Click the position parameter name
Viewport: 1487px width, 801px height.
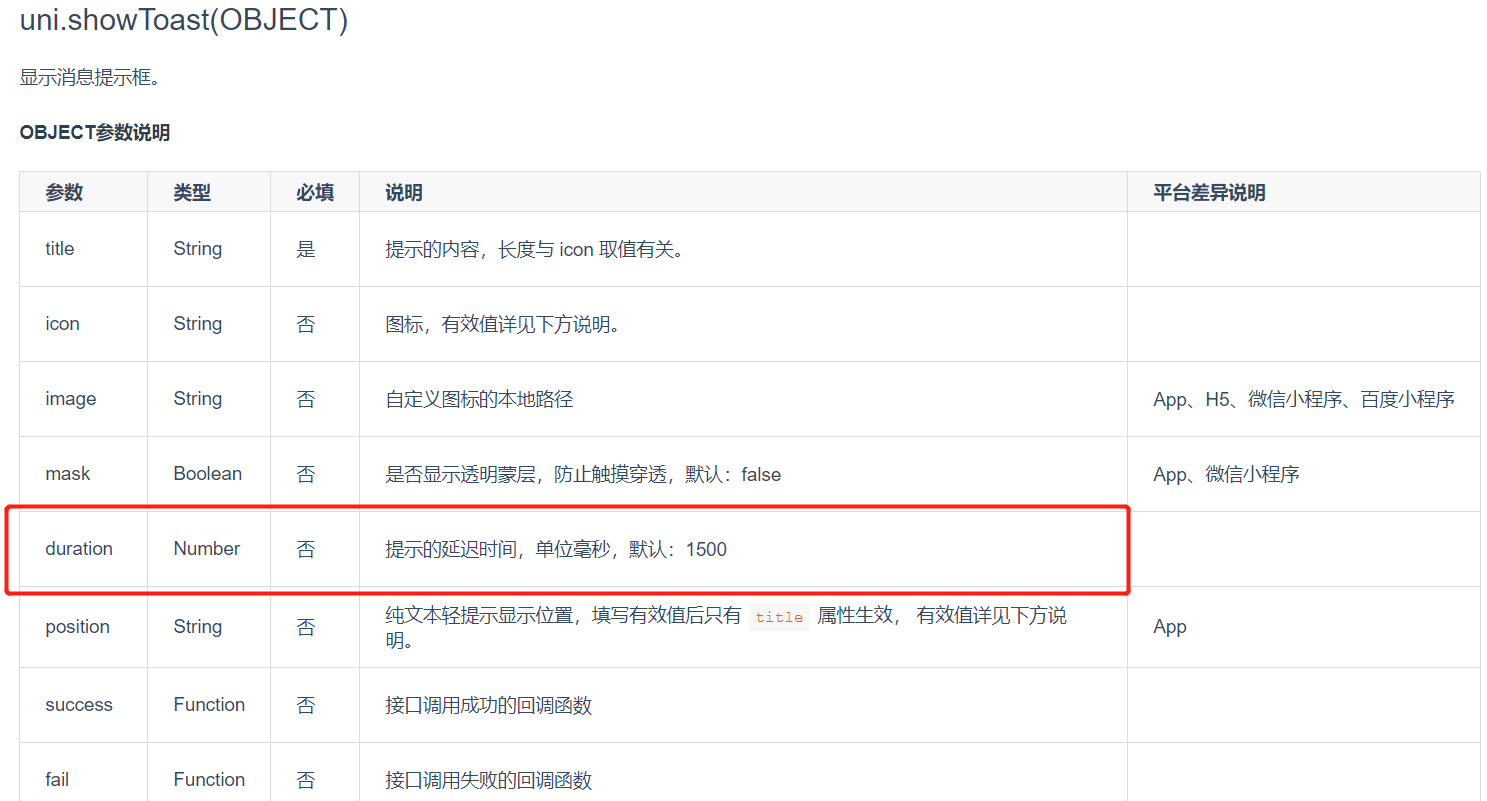(77, 626)
